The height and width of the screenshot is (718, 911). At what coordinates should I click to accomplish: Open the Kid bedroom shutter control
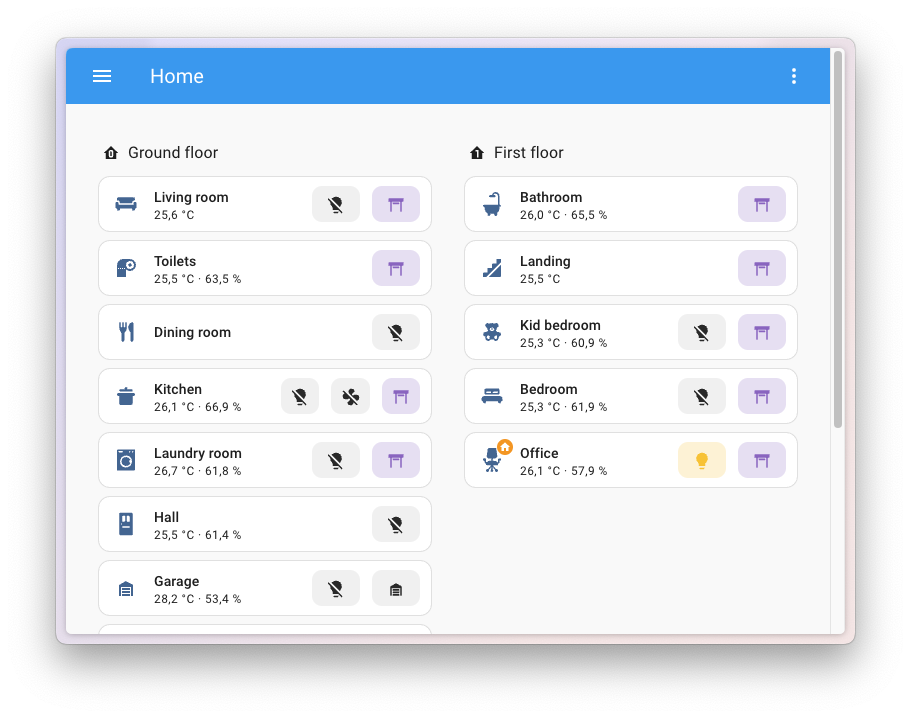click(762, 331)
